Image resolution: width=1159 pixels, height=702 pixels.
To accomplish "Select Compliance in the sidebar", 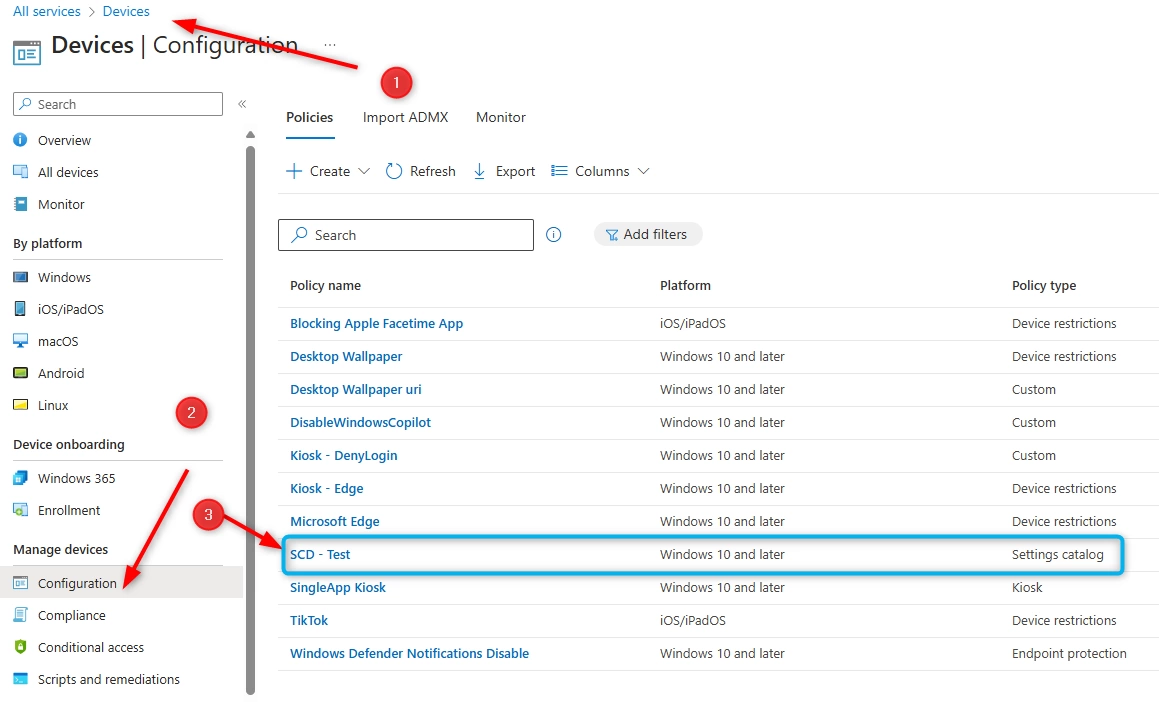I will [72, 615].
